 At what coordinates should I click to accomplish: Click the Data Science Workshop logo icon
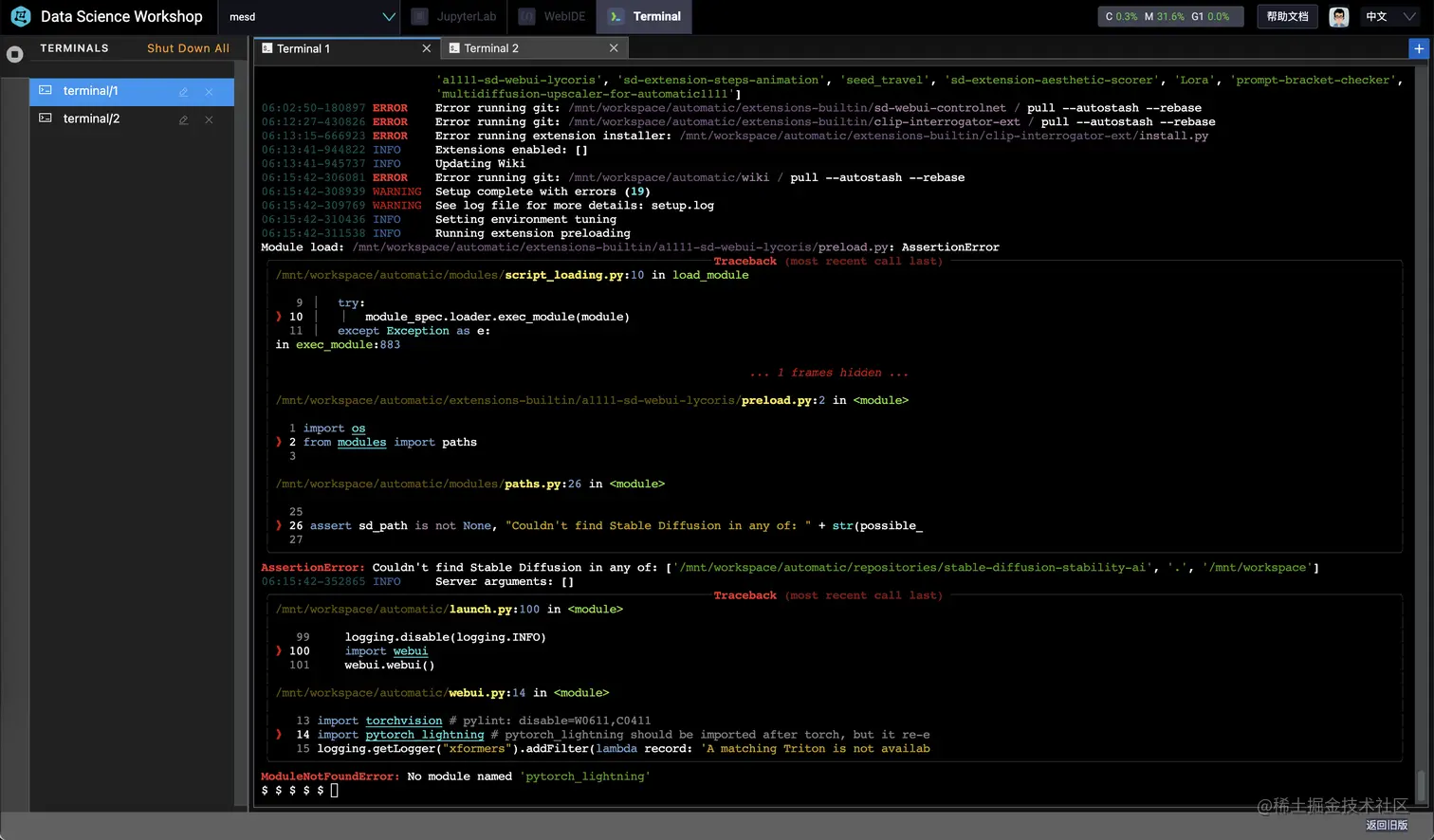coord(20,16)
